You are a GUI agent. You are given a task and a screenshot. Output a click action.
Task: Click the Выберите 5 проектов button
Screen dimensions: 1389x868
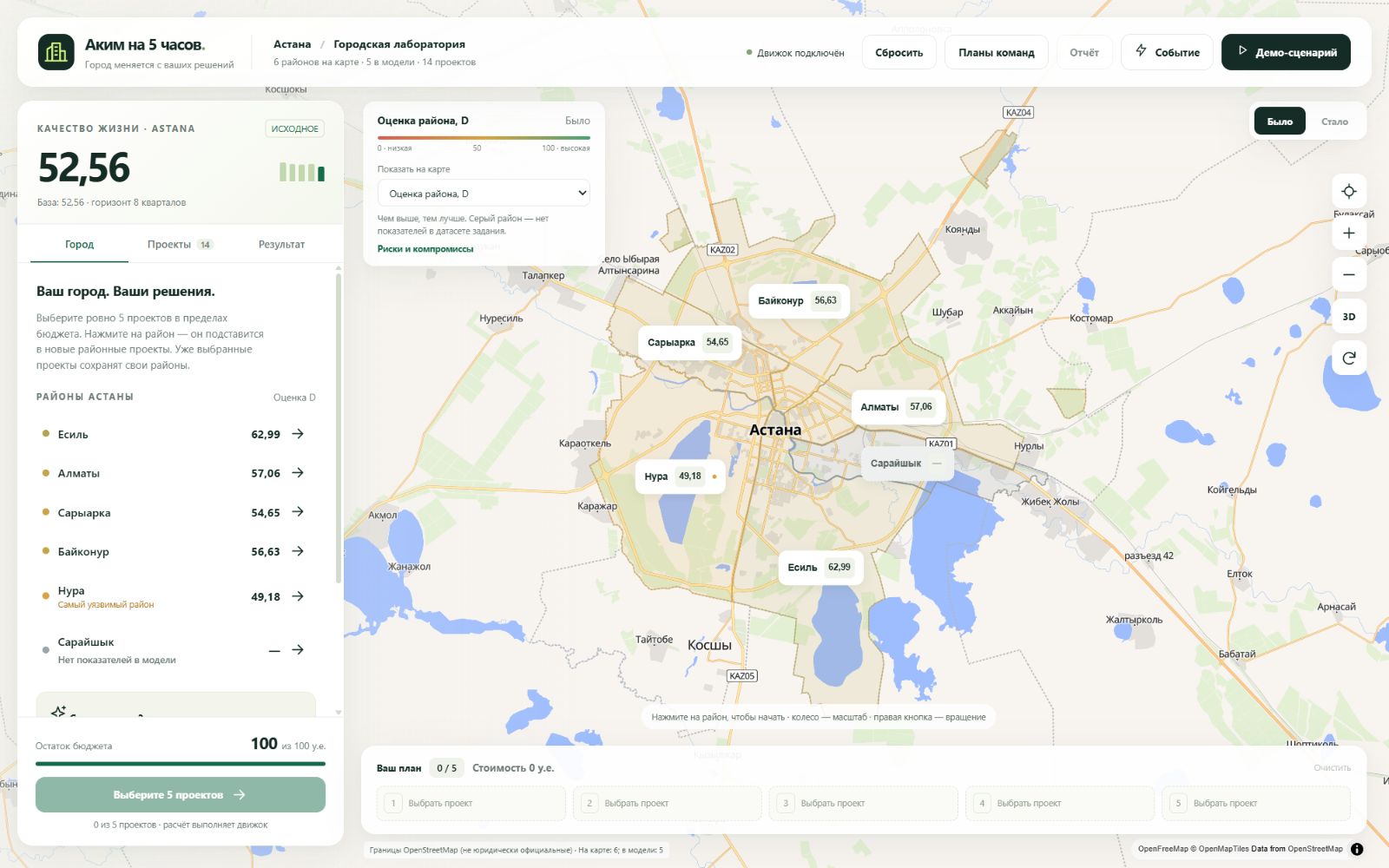click(x=181, y=795)
